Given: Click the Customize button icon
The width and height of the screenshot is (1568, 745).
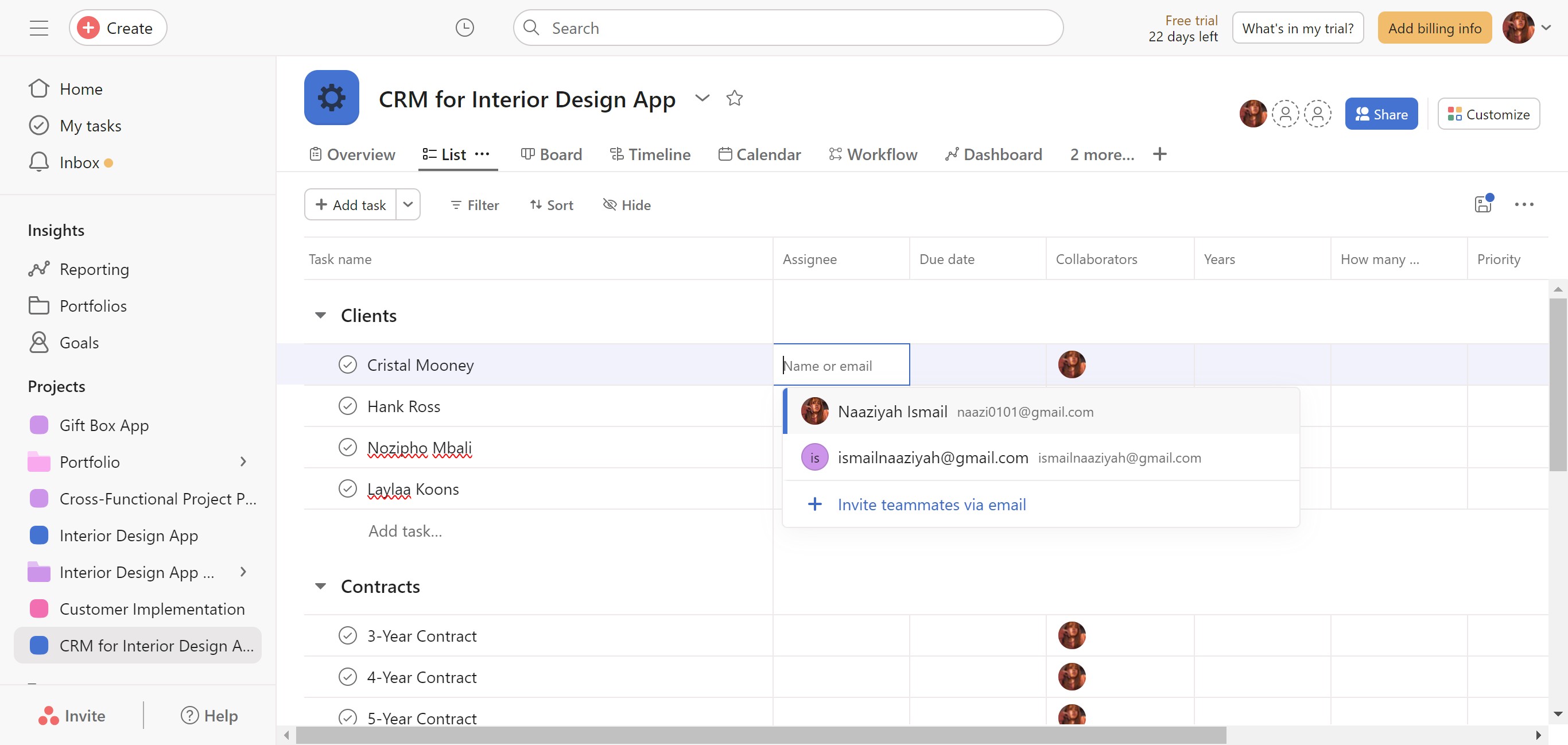Looking at the screenshot, I should point(1454,114).
